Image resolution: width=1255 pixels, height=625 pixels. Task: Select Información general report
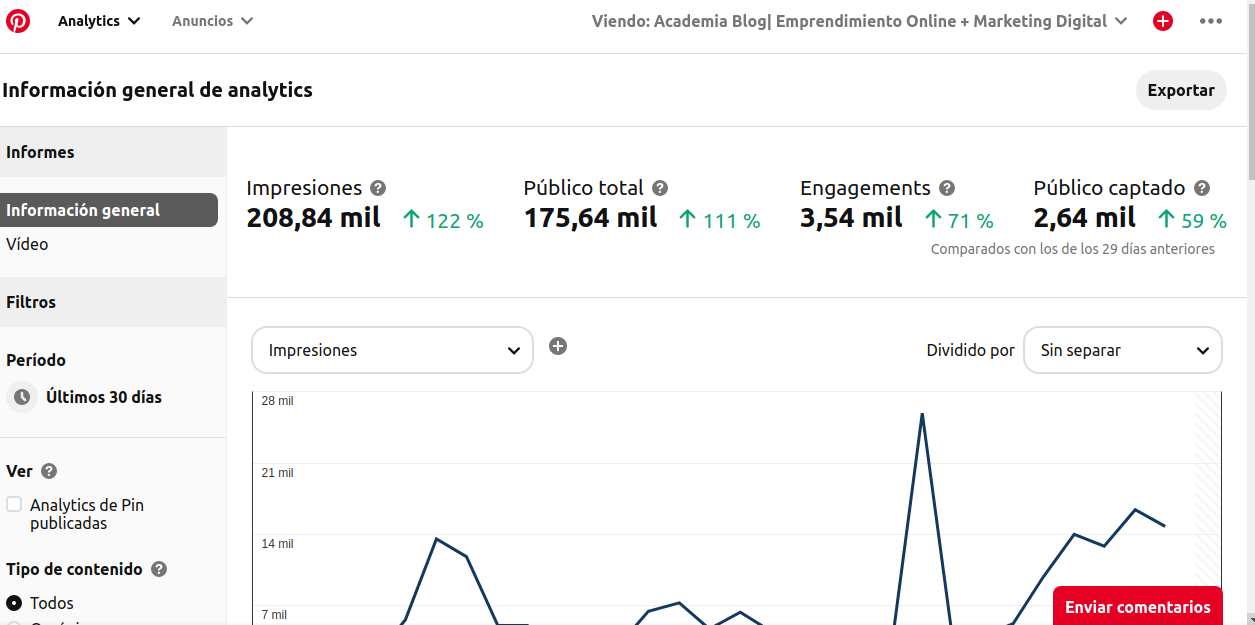[x=109, y=210]
